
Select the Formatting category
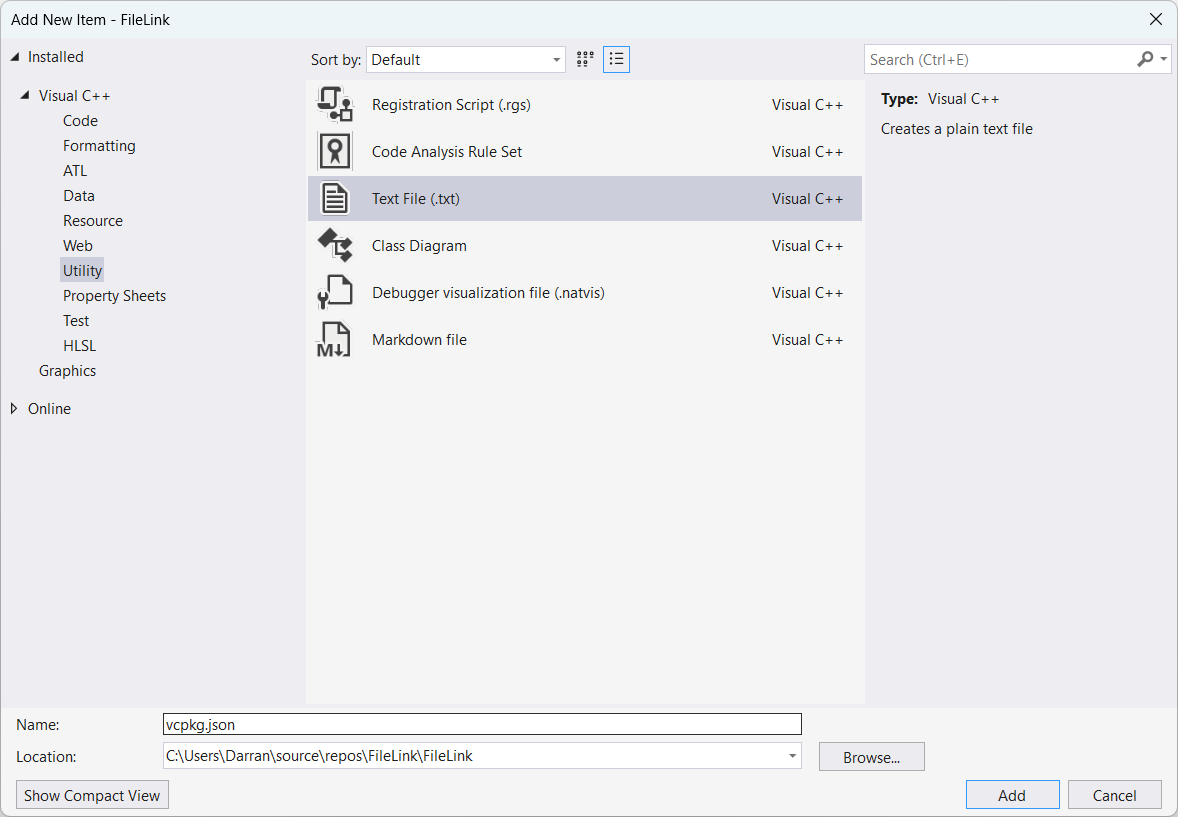click(99, 146)
